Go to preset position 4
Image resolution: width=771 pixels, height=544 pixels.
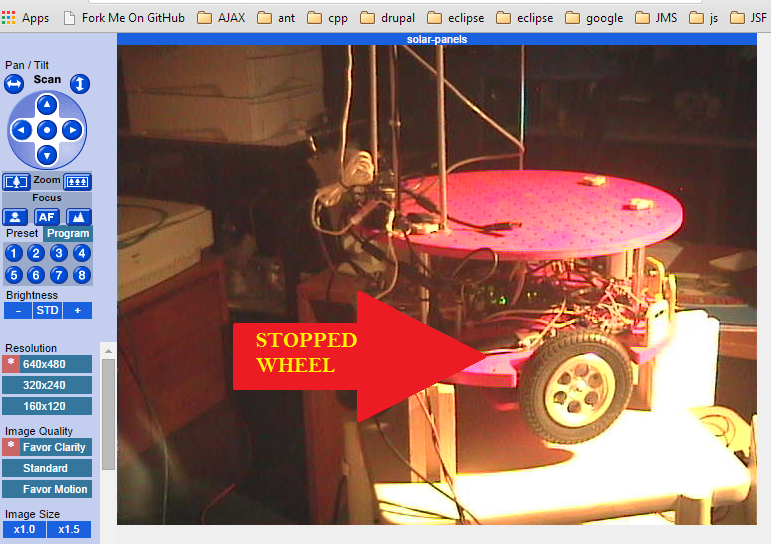[82, 253]
